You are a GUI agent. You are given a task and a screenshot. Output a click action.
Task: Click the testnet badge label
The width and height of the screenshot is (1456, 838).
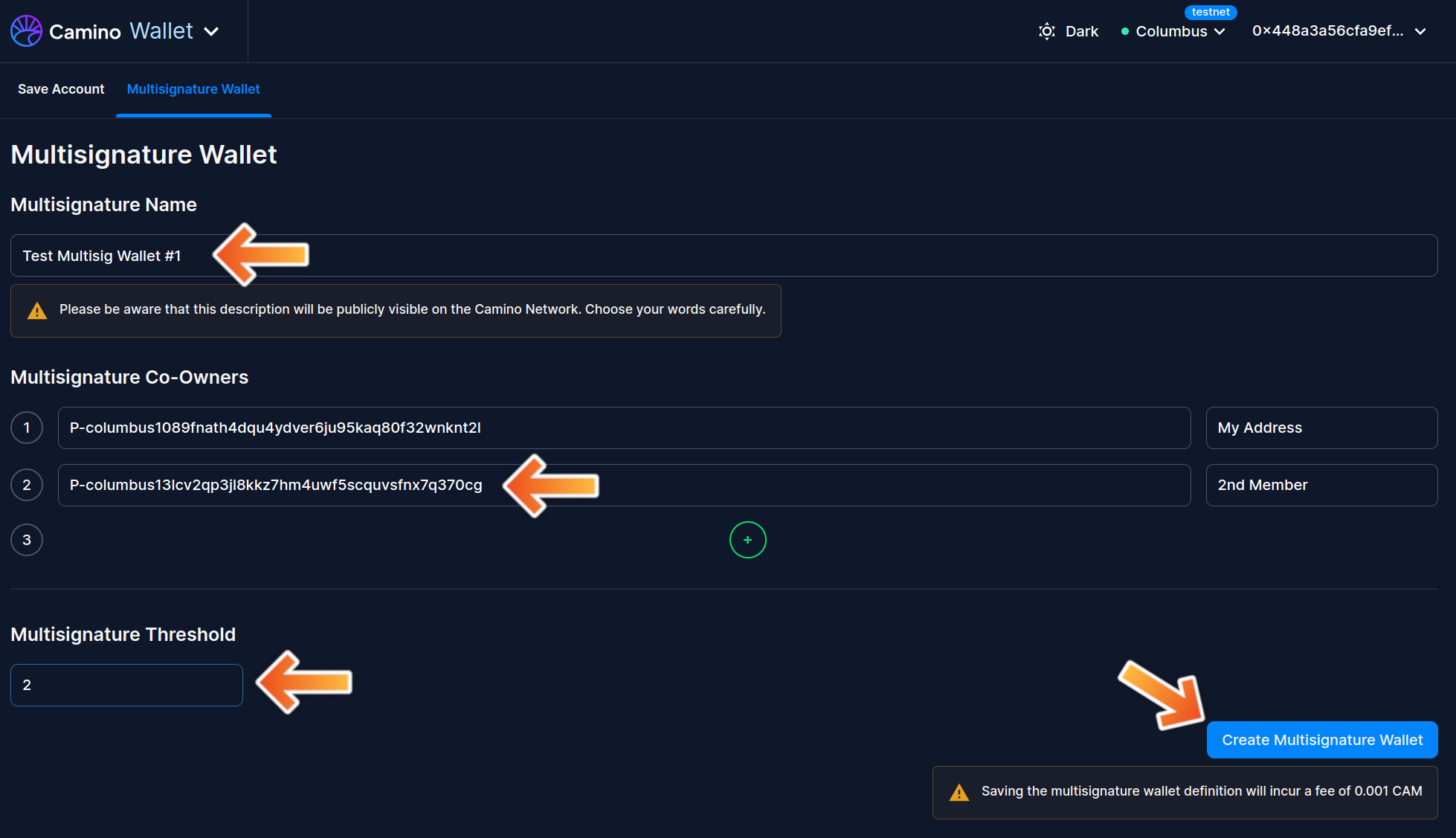tap(1210, 12)
